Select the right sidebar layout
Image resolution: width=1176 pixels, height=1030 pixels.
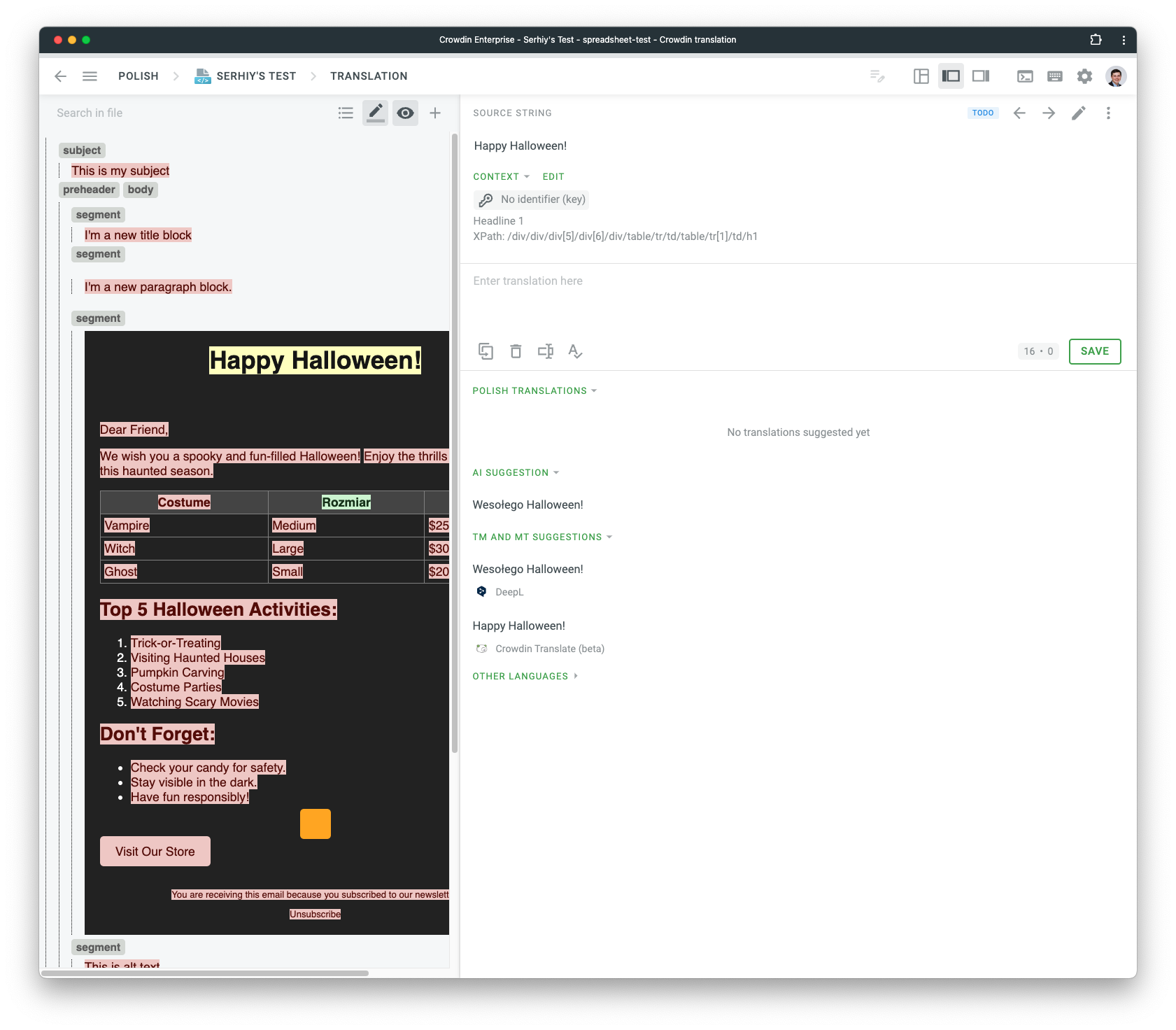pos(981,76)
